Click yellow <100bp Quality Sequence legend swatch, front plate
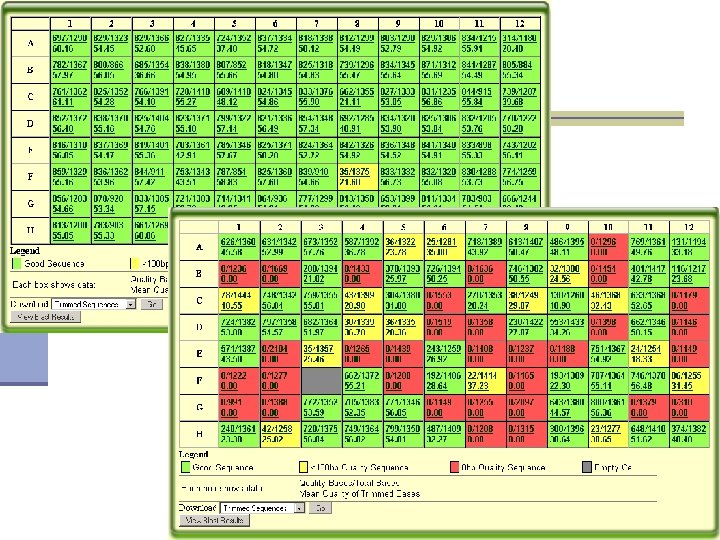This screenshot has width=720, height=540. pyautogui.click(x=304, y=467)
